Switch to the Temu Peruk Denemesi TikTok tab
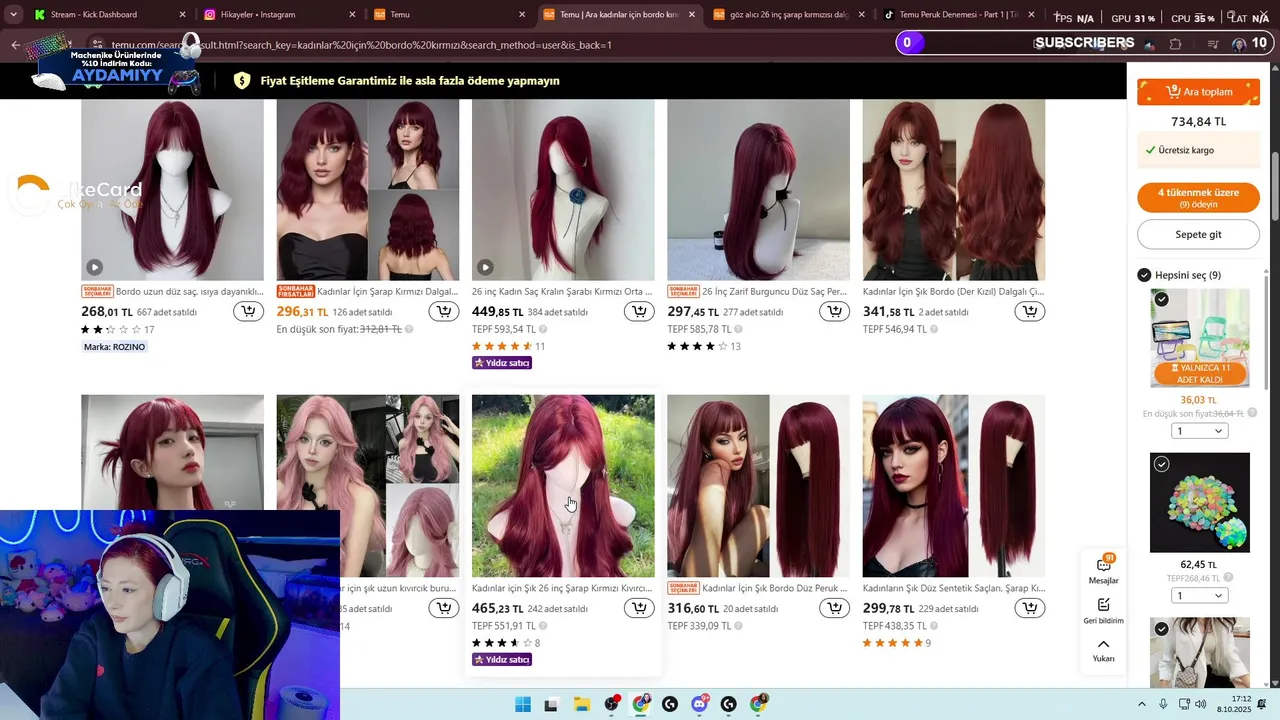Image resolution: width=1280 pixels, height=720 pixels. point(958,15)
